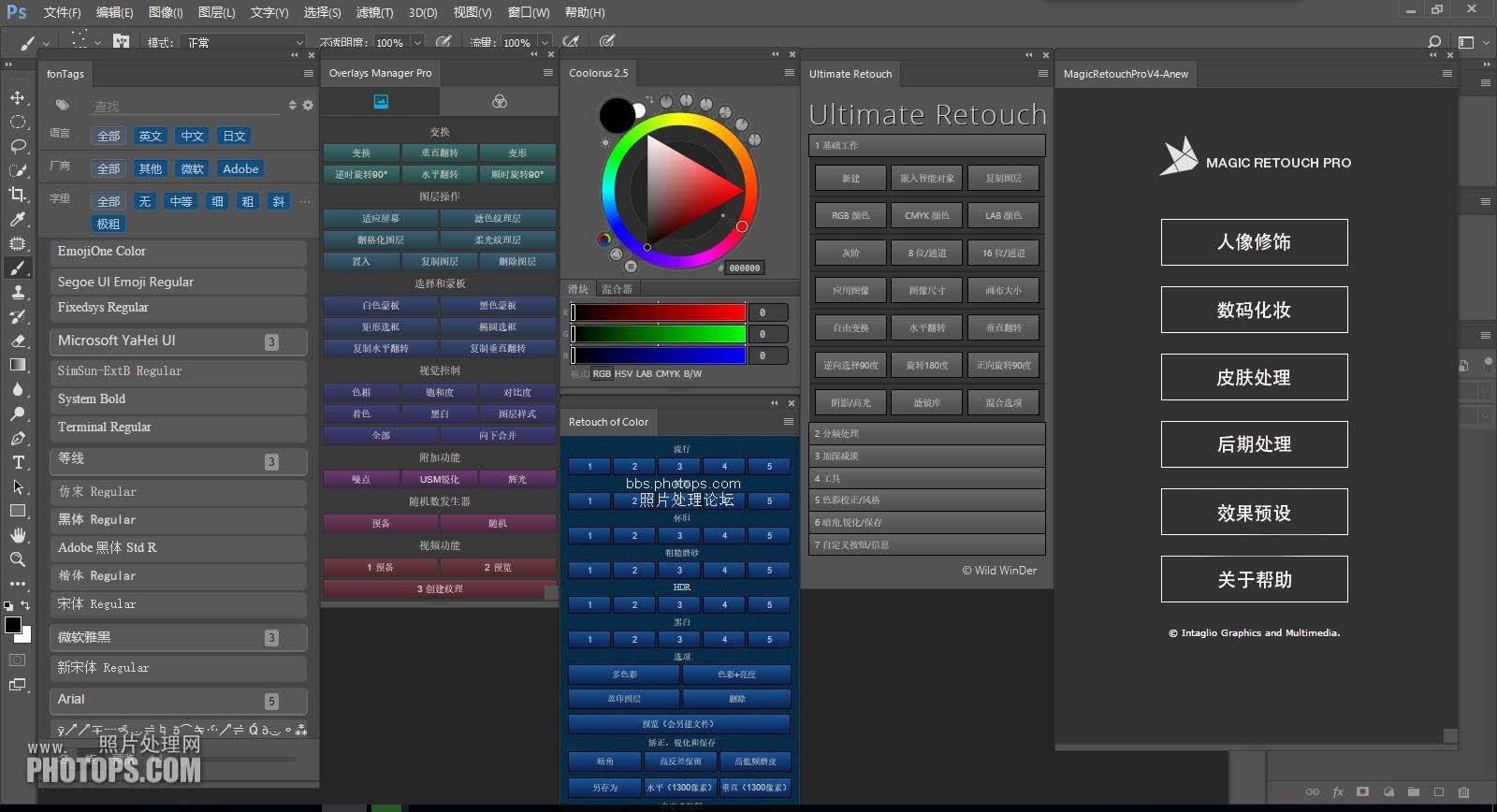Expand the 2 分频处理 section
Viewport: 1497px width, 812px height.
pos(926,433)
